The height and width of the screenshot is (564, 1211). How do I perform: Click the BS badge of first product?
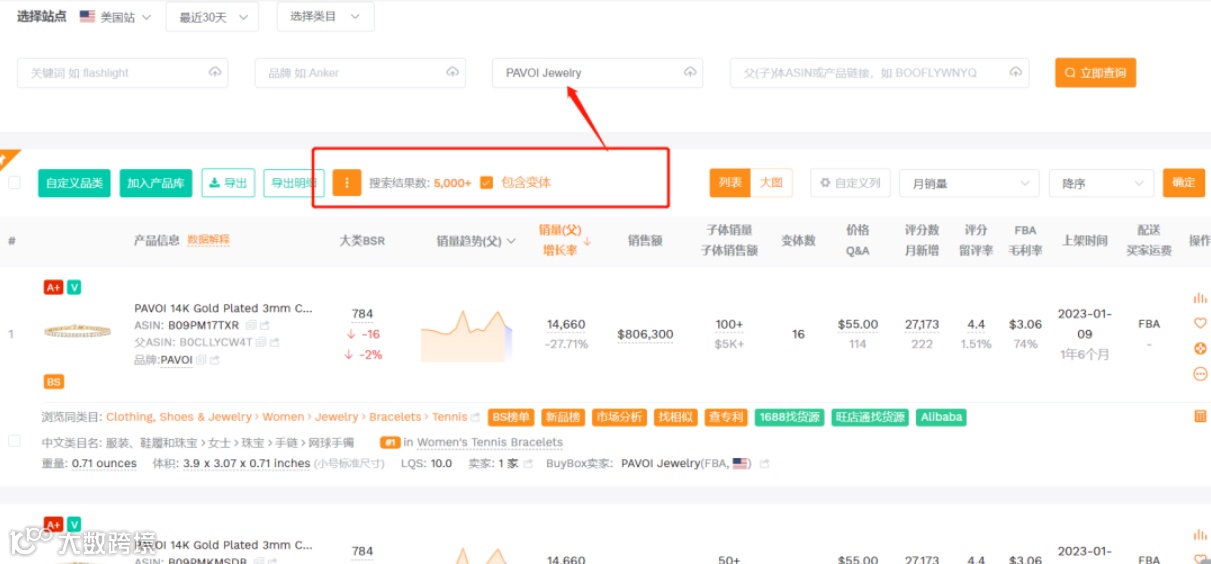tap(54, 382)
